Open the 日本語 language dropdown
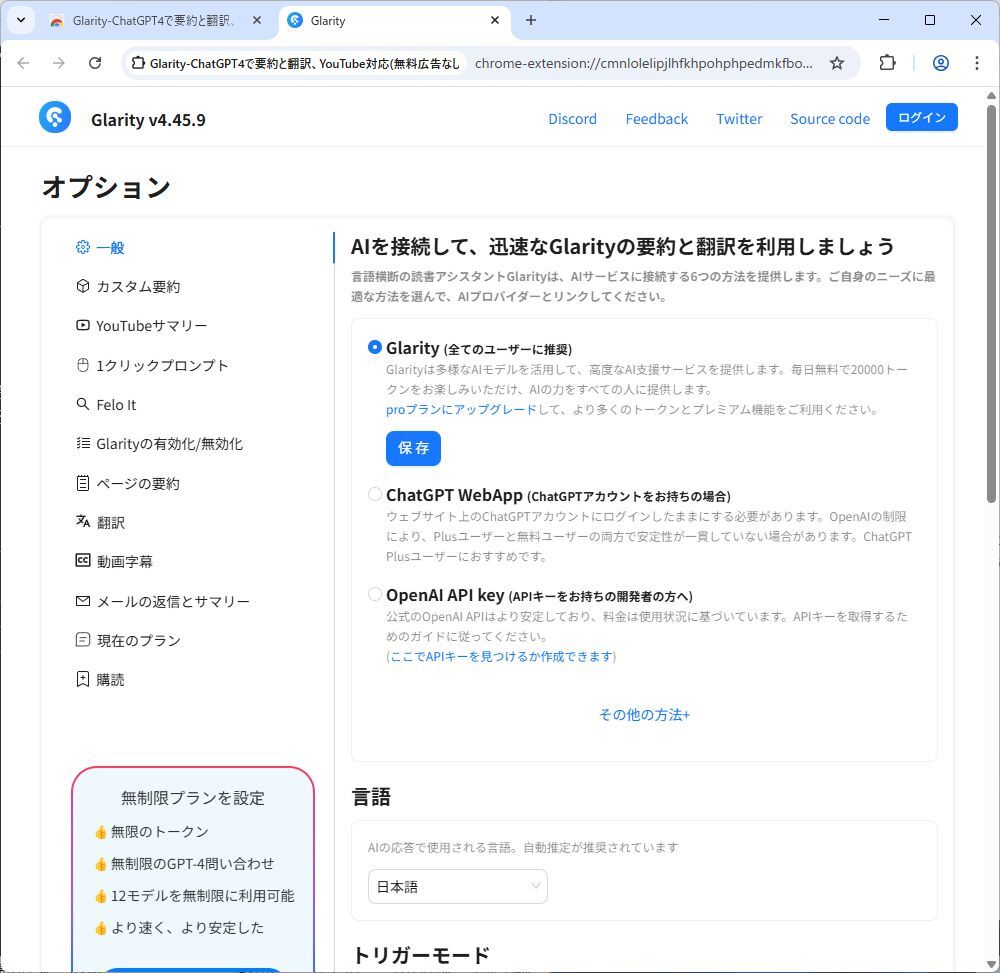 [x=458, y=886]
